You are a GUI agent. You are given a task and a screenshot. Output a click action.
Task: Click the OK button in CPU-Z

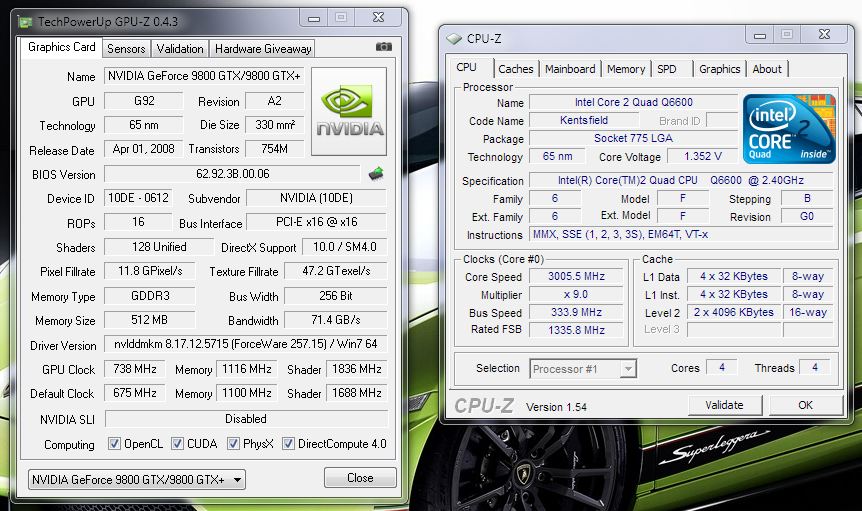point(805,405)
